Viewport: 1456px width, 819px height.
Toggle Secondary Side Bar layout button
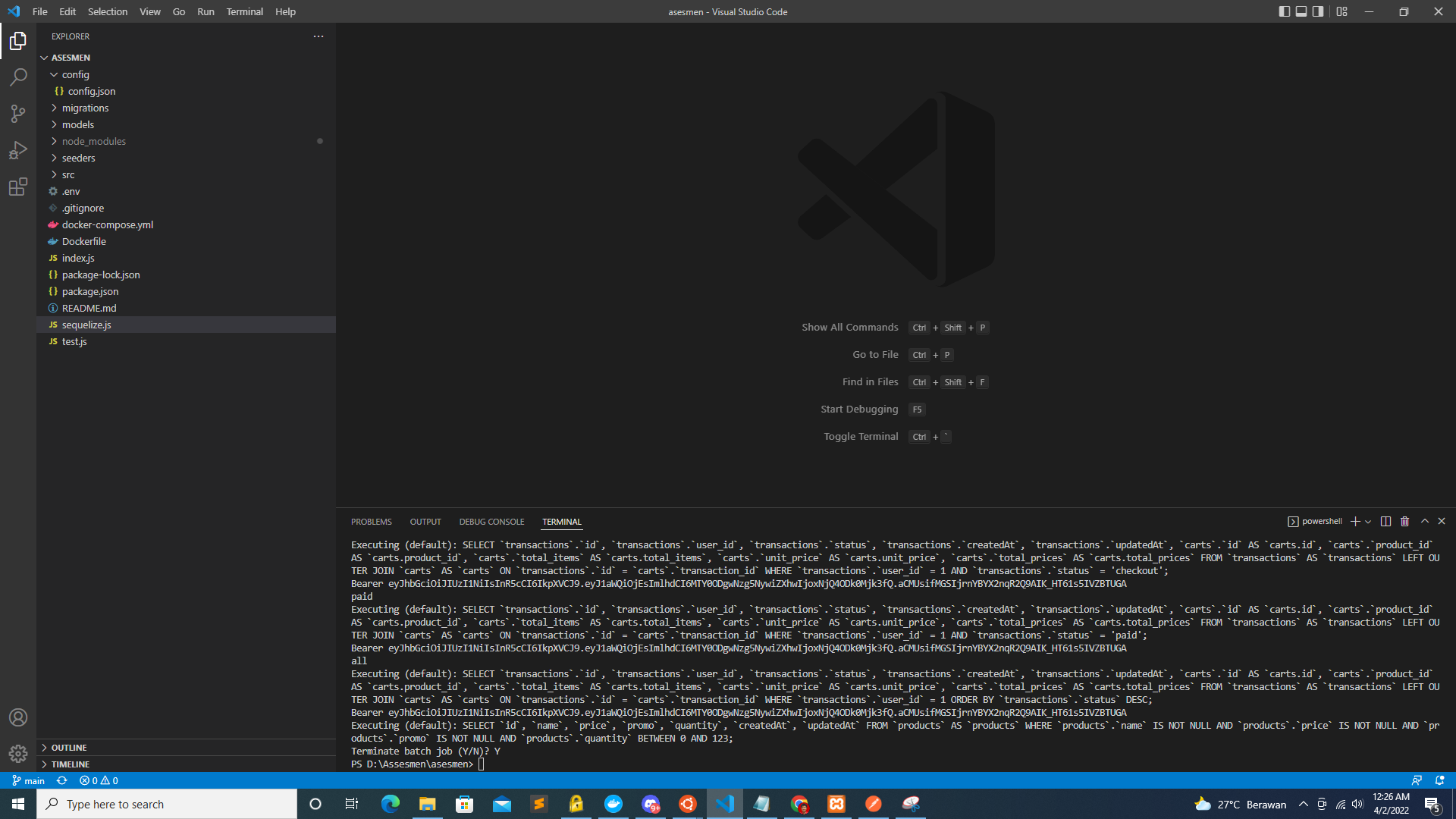pyautogui.click(x=1319, y=11)
